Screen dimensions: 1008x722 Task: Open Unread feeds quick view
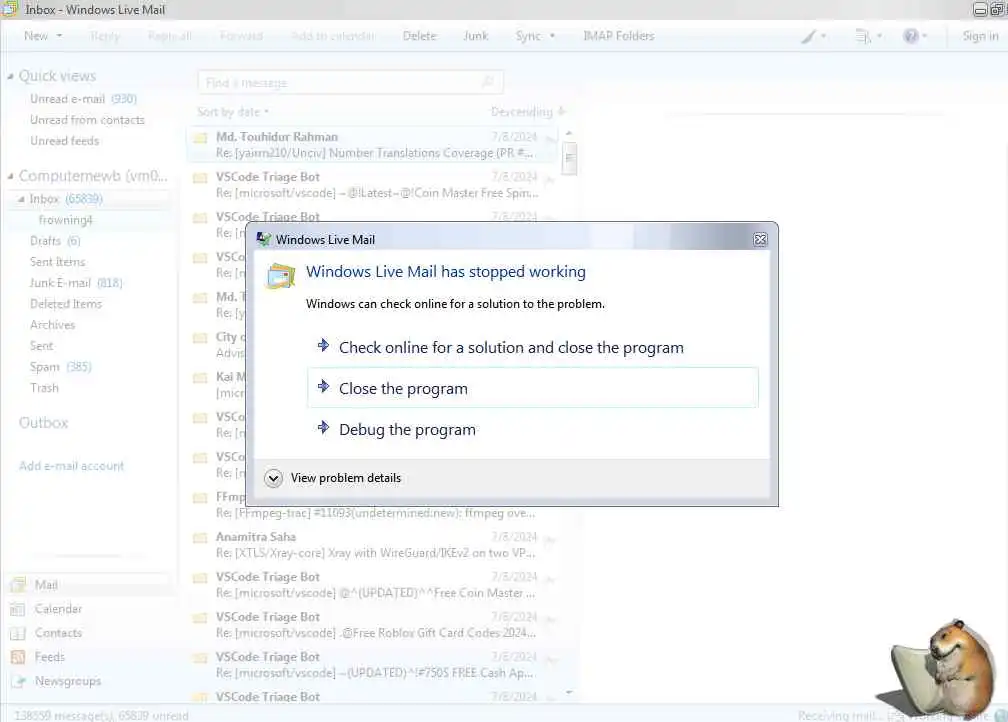[x=64, y=141]
